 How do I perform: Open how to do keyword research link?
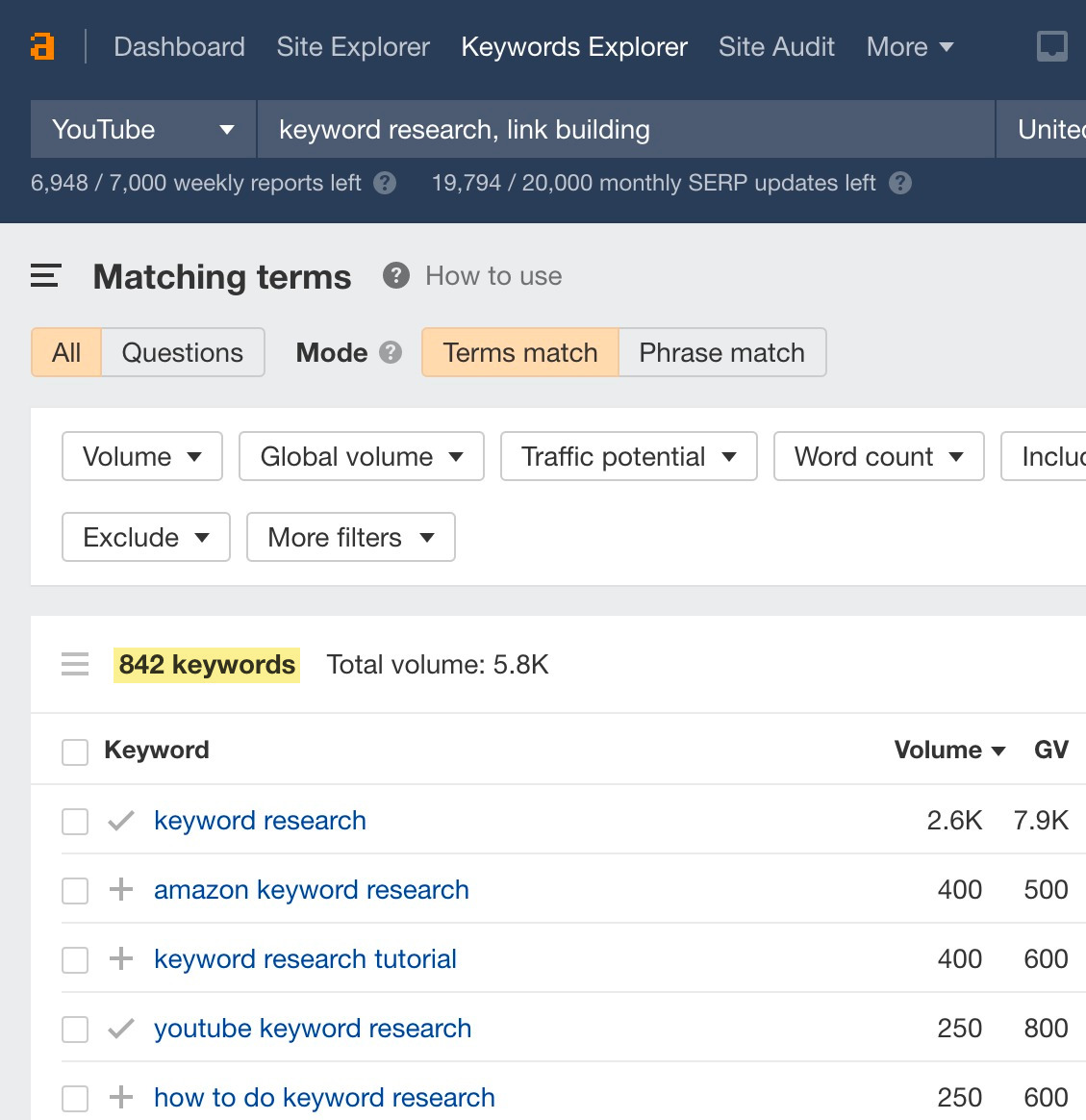pyautogui.click(x=324, y=1098)
